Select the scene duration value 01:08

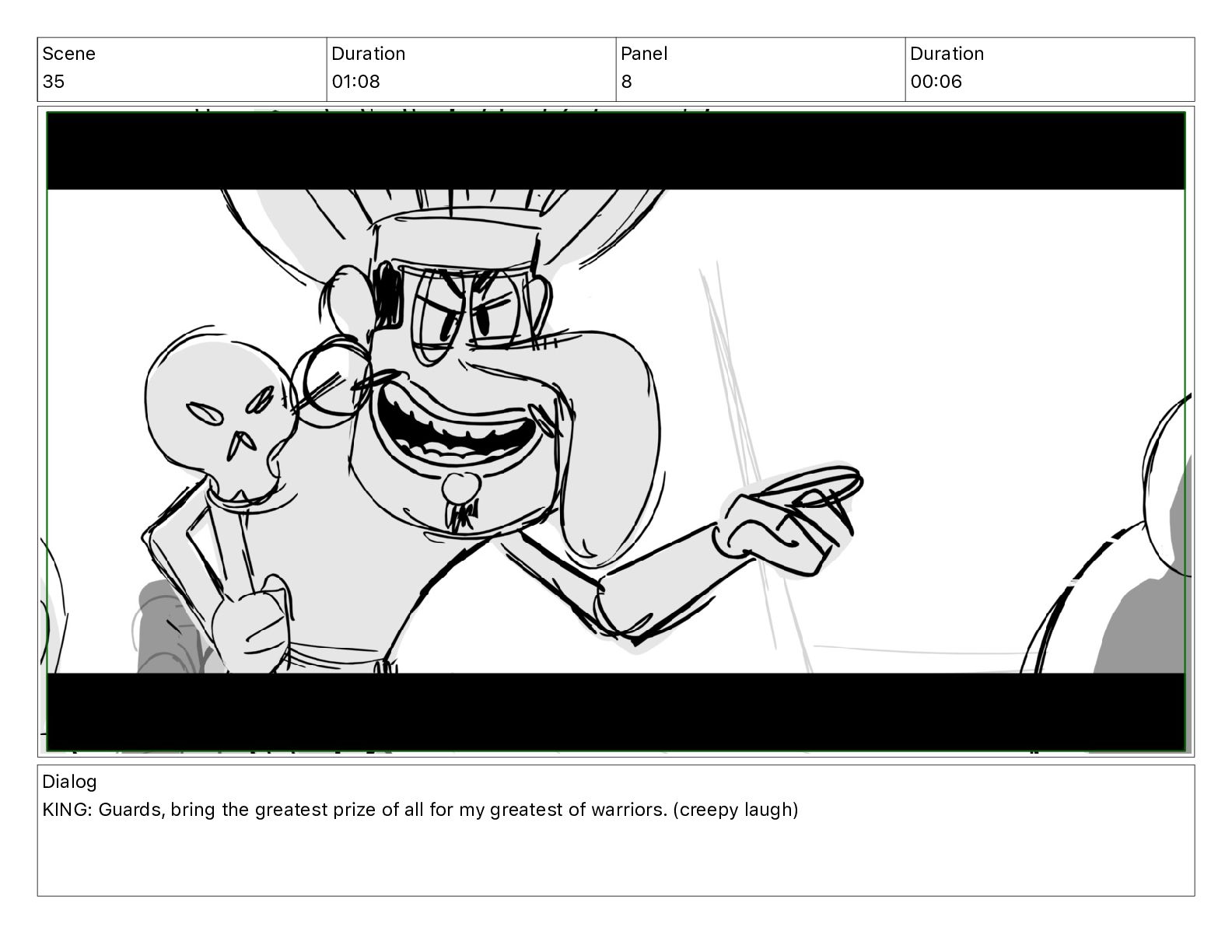pyautogui.click(x=355, y=82)
